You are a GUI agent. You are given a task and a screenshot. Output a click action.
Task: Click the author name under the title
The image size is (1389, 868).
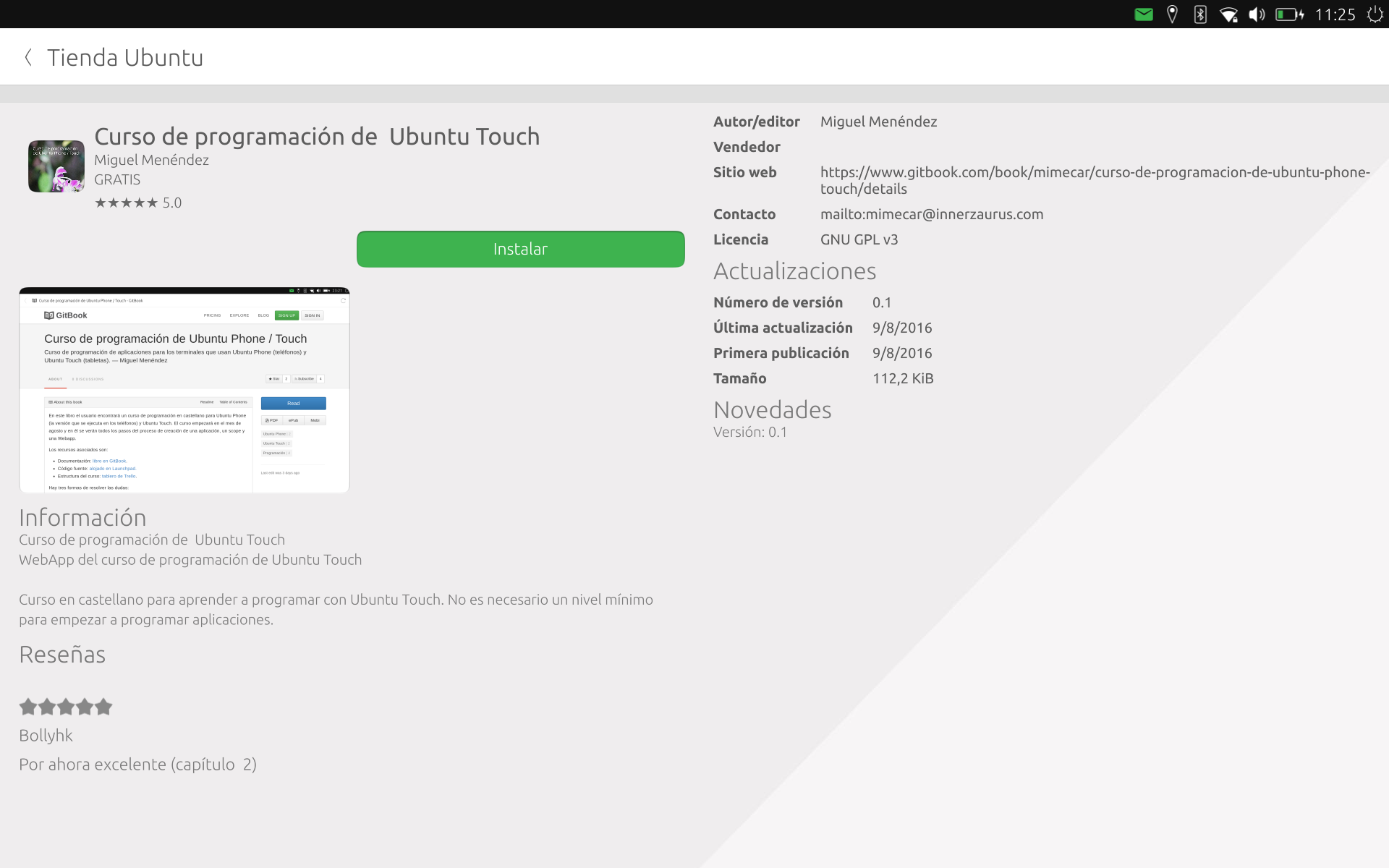coord(151,160)
